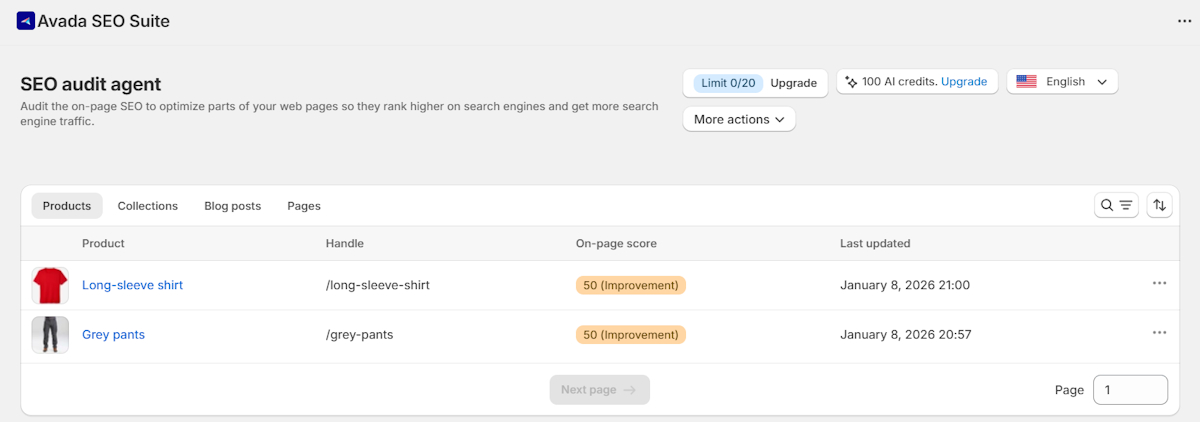
Task: Expand the More actions dropdown
Action: [x=739, y=119]
